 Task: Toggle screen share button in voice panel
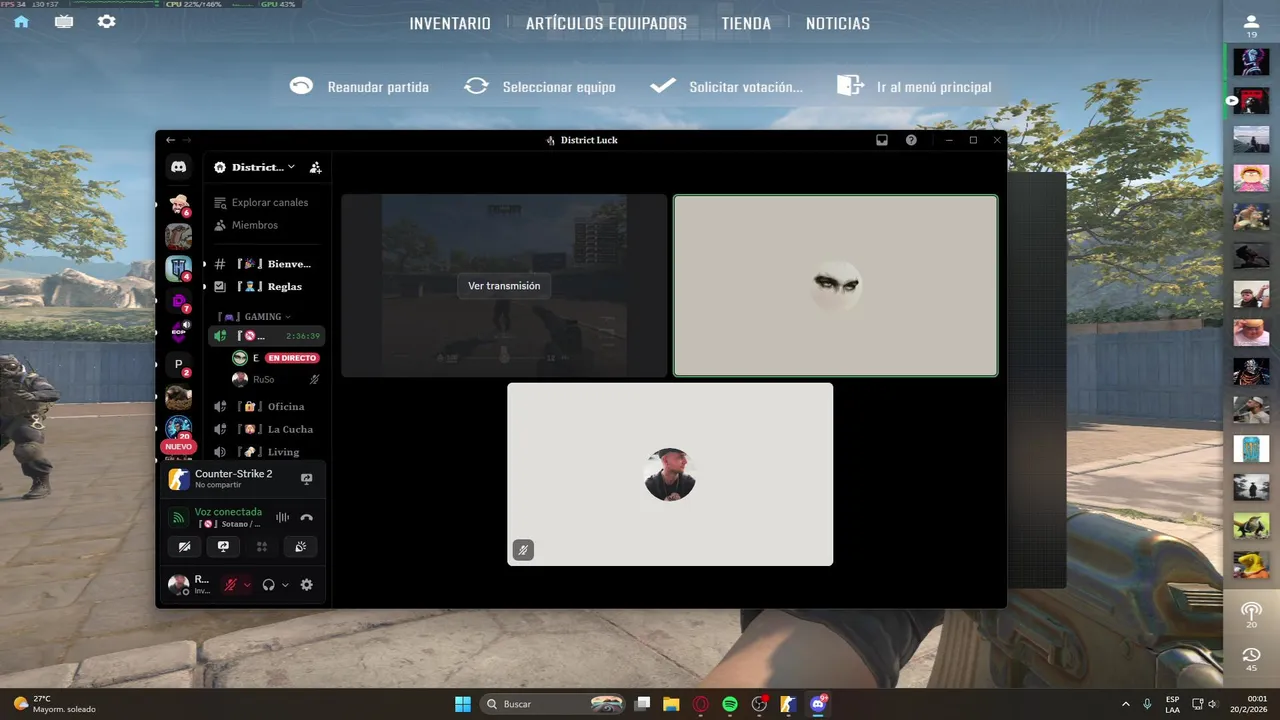(223, 547)
